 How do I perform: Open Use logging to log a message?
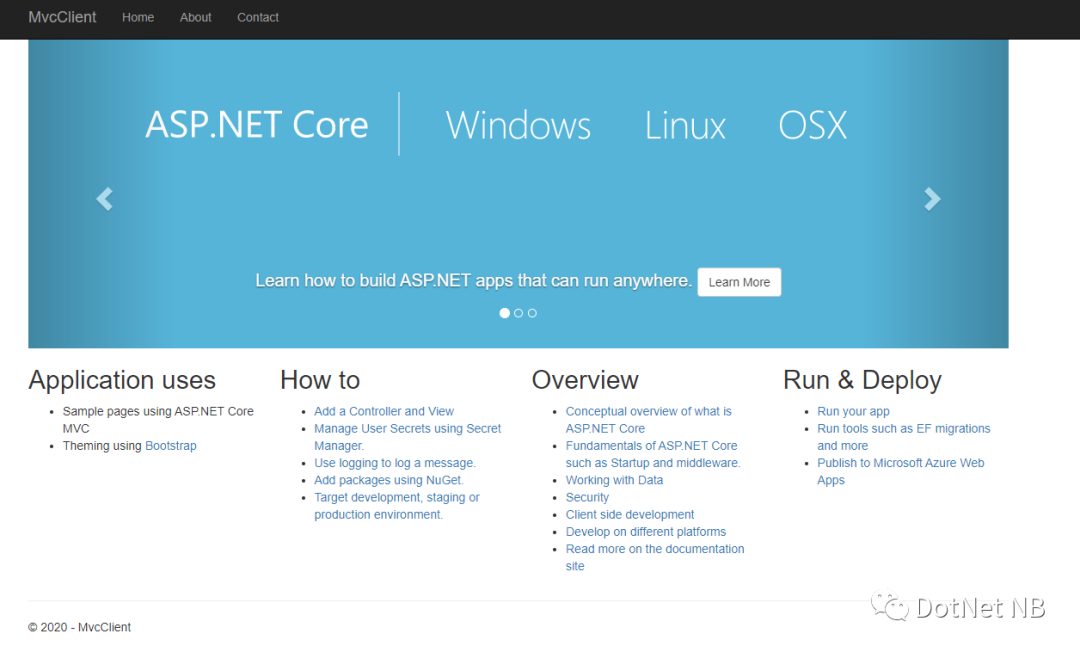(x=395, y=463)
